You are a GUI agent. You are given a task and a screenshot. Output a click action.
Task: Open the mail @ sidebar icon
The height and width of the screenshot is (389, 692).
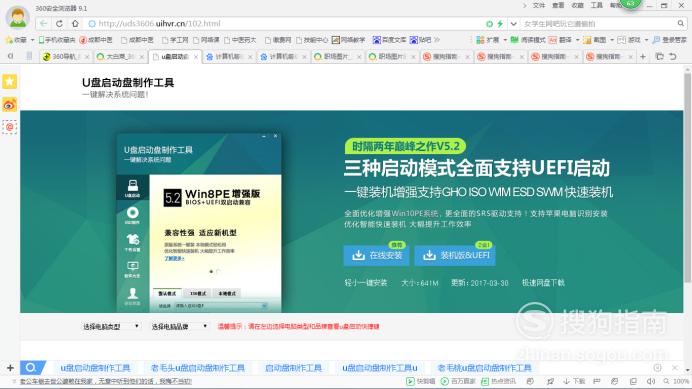click(x=10, y=127)
